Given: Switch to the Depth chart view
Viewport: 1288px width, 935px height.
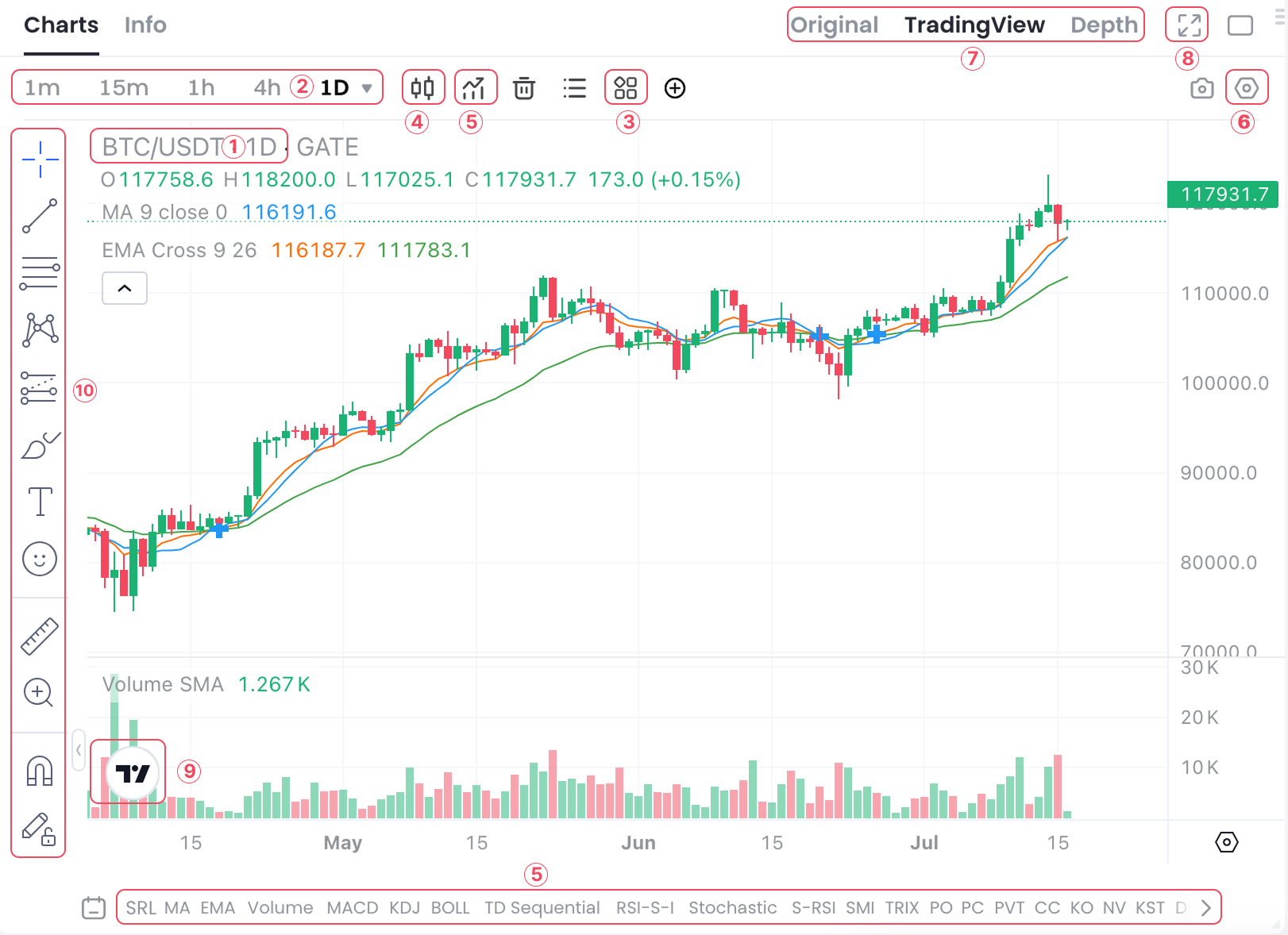Looking at the screenshot, I should click(1104, 25).
